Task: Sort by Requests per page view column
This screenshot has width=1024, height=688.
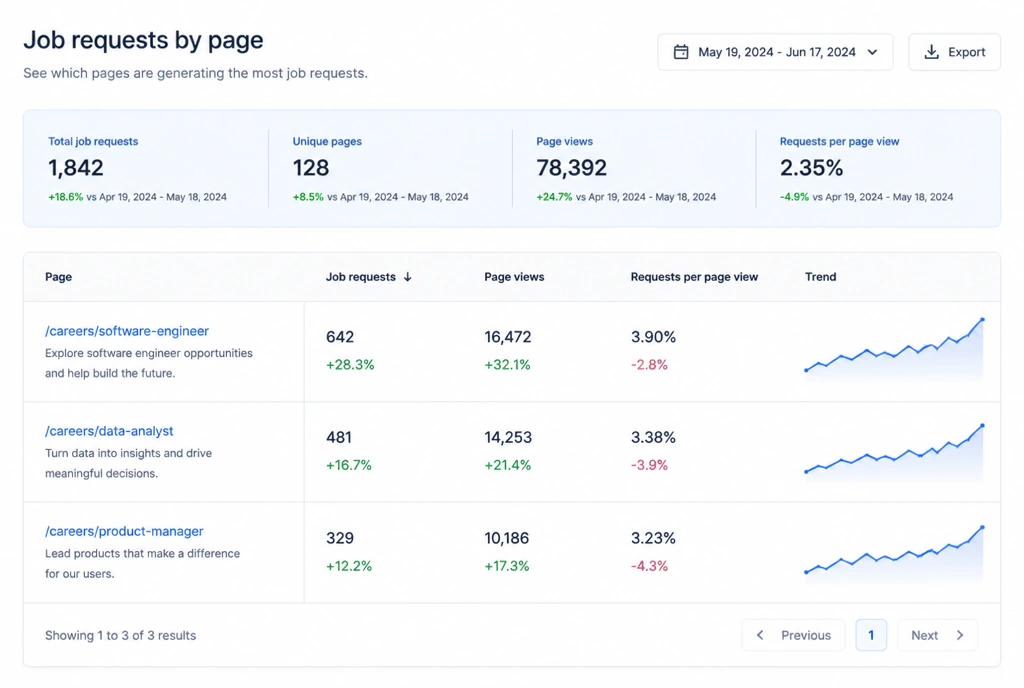Action: pos(694,277)
